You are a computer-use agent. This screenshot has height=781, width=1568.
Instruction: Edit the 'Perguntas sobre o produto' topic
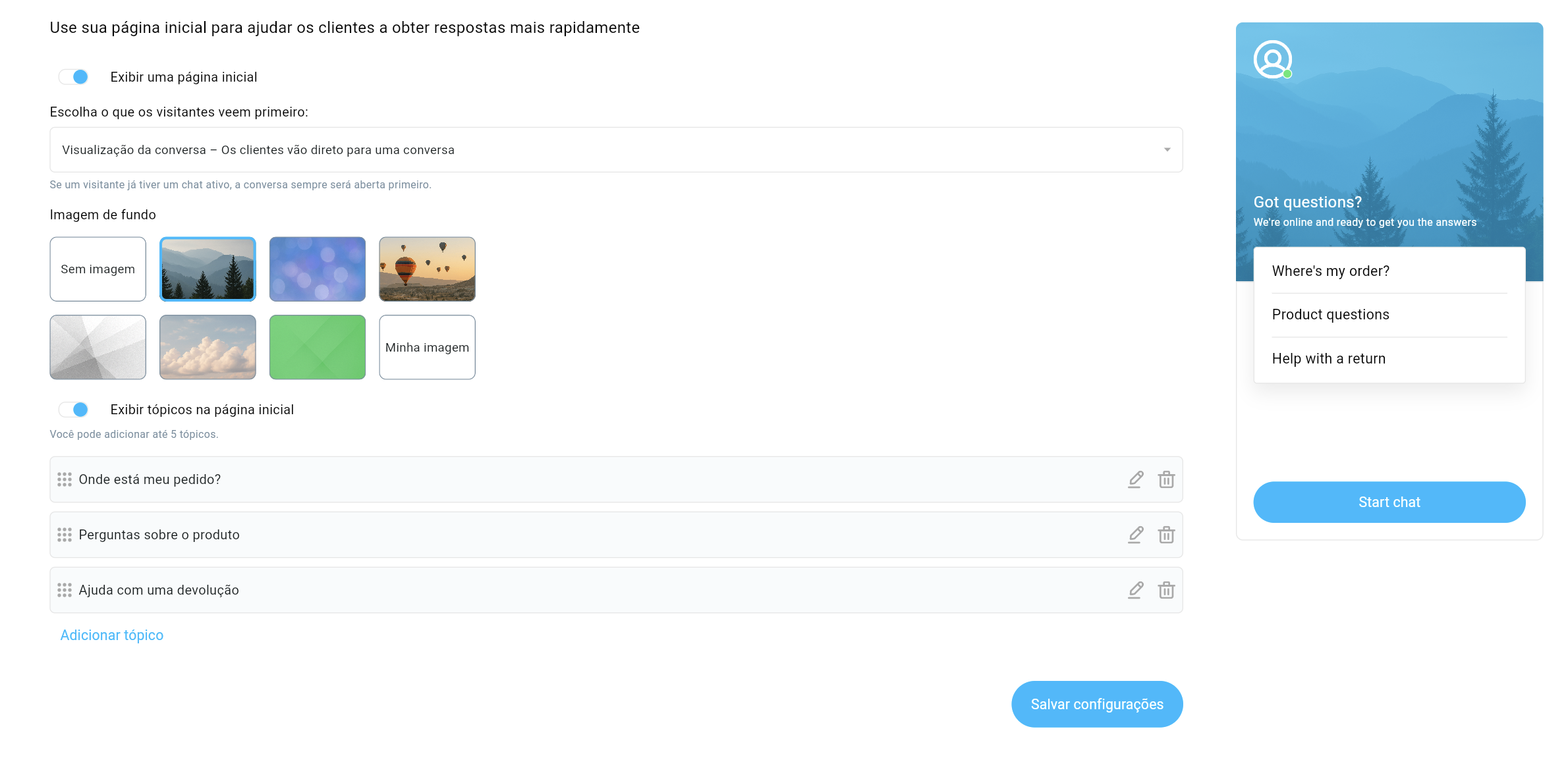pos(1135,535)
